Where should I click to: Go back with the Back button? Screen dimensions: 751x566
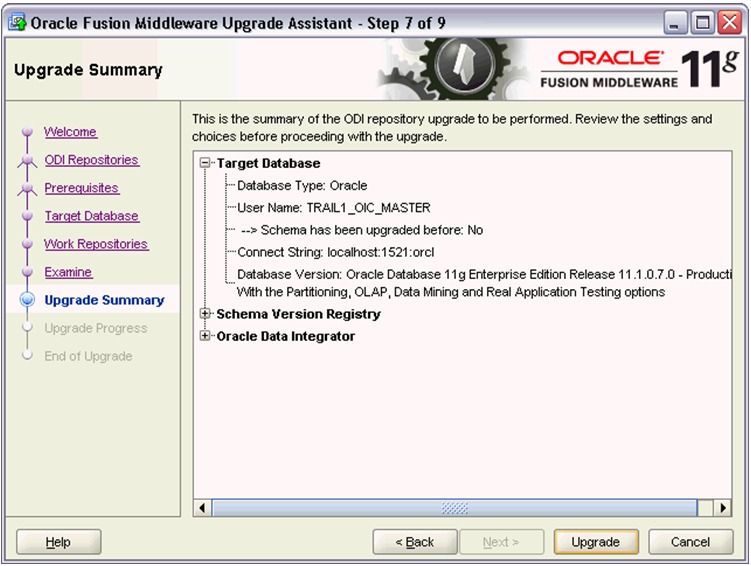point(415,542)
